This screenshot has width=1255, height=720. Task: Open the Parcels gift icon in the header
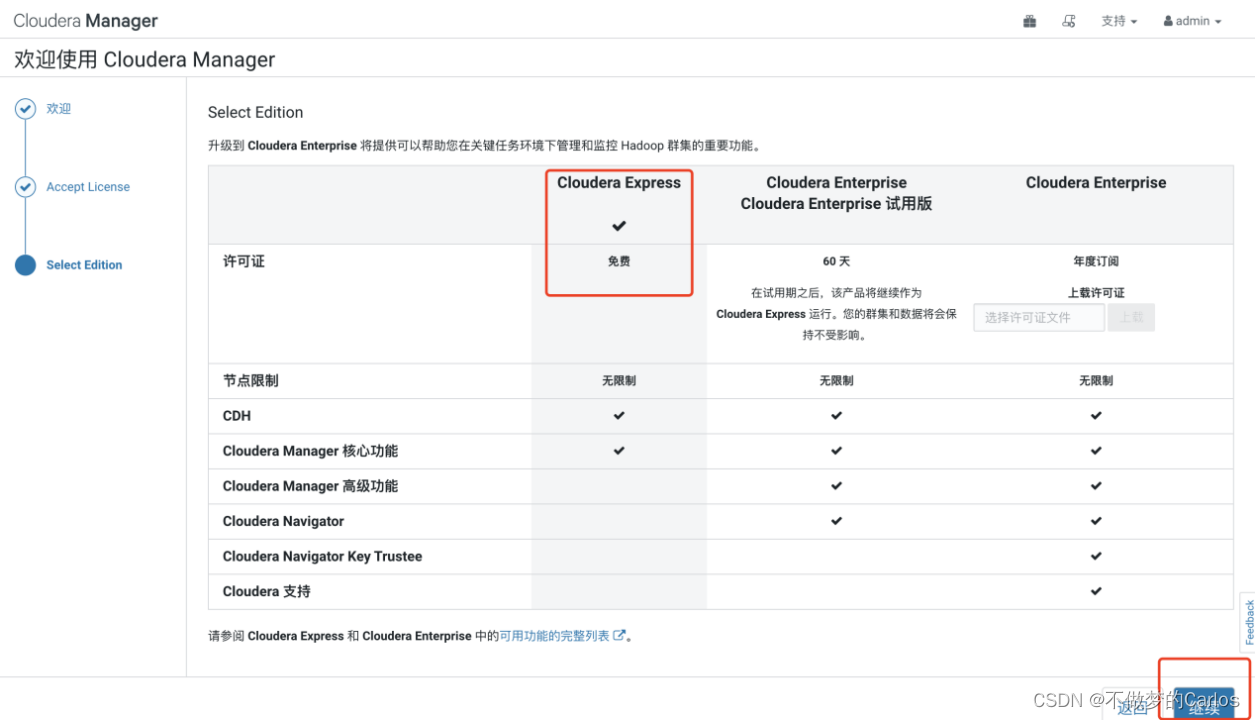click(x=1029, y=20)
